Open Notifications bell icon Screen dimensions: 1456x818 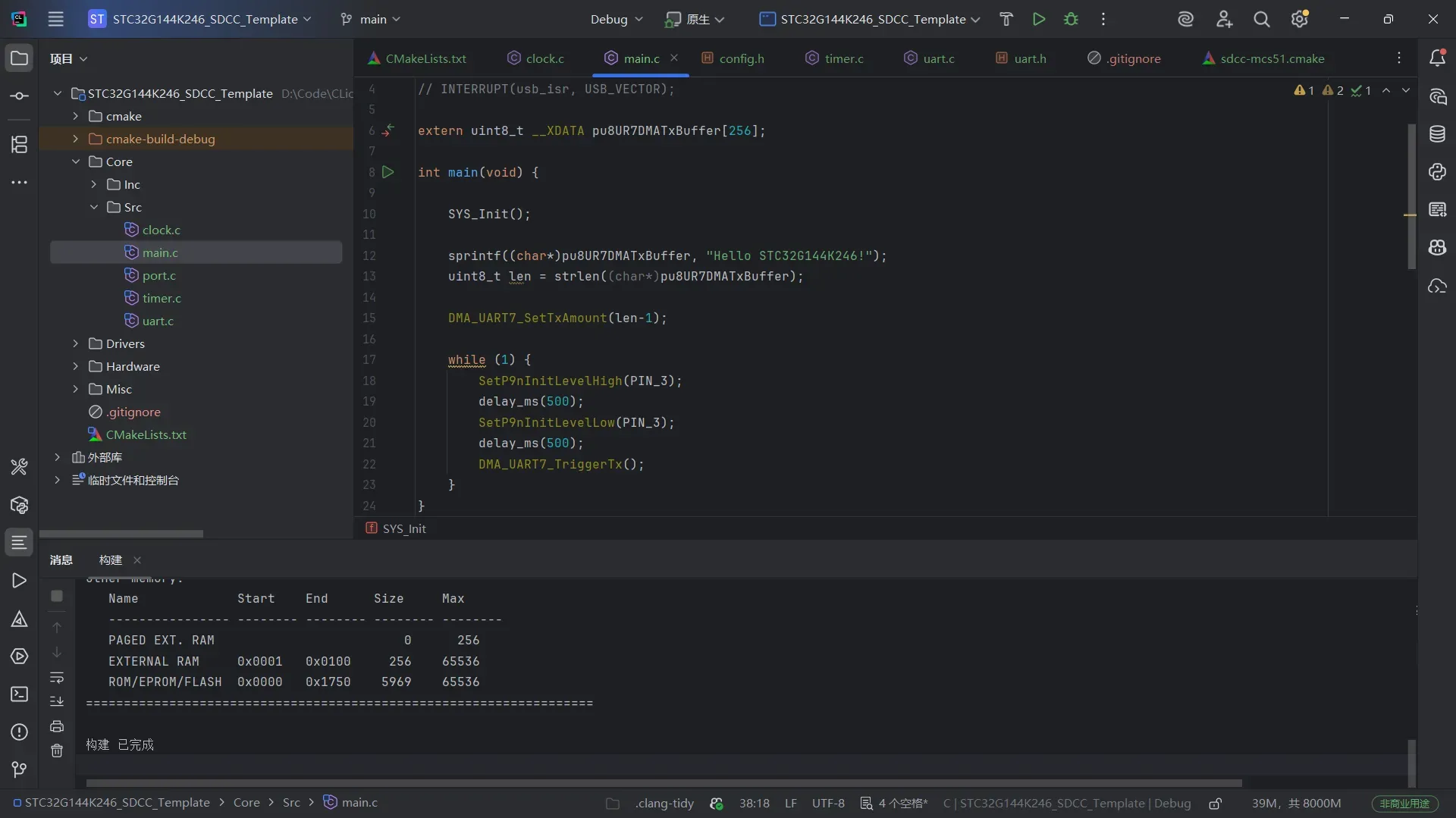[x=1437, y=58]
